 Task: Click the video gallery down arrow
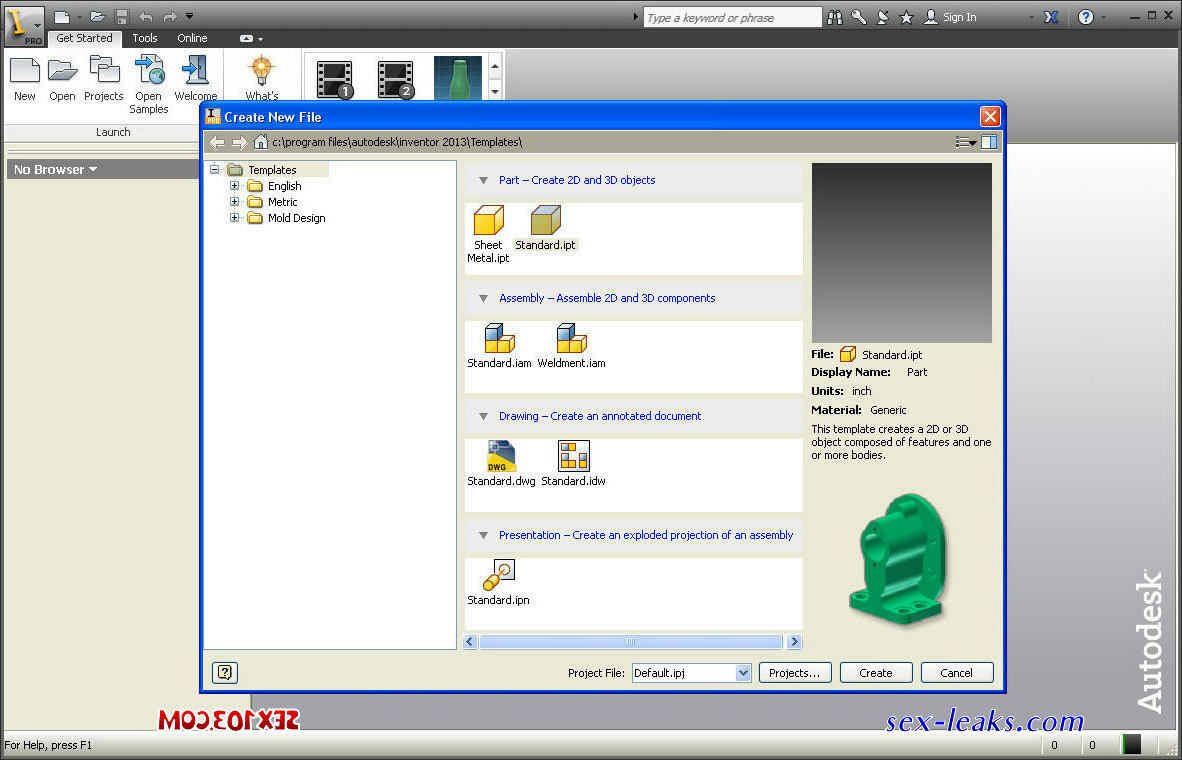click(495, 91)
